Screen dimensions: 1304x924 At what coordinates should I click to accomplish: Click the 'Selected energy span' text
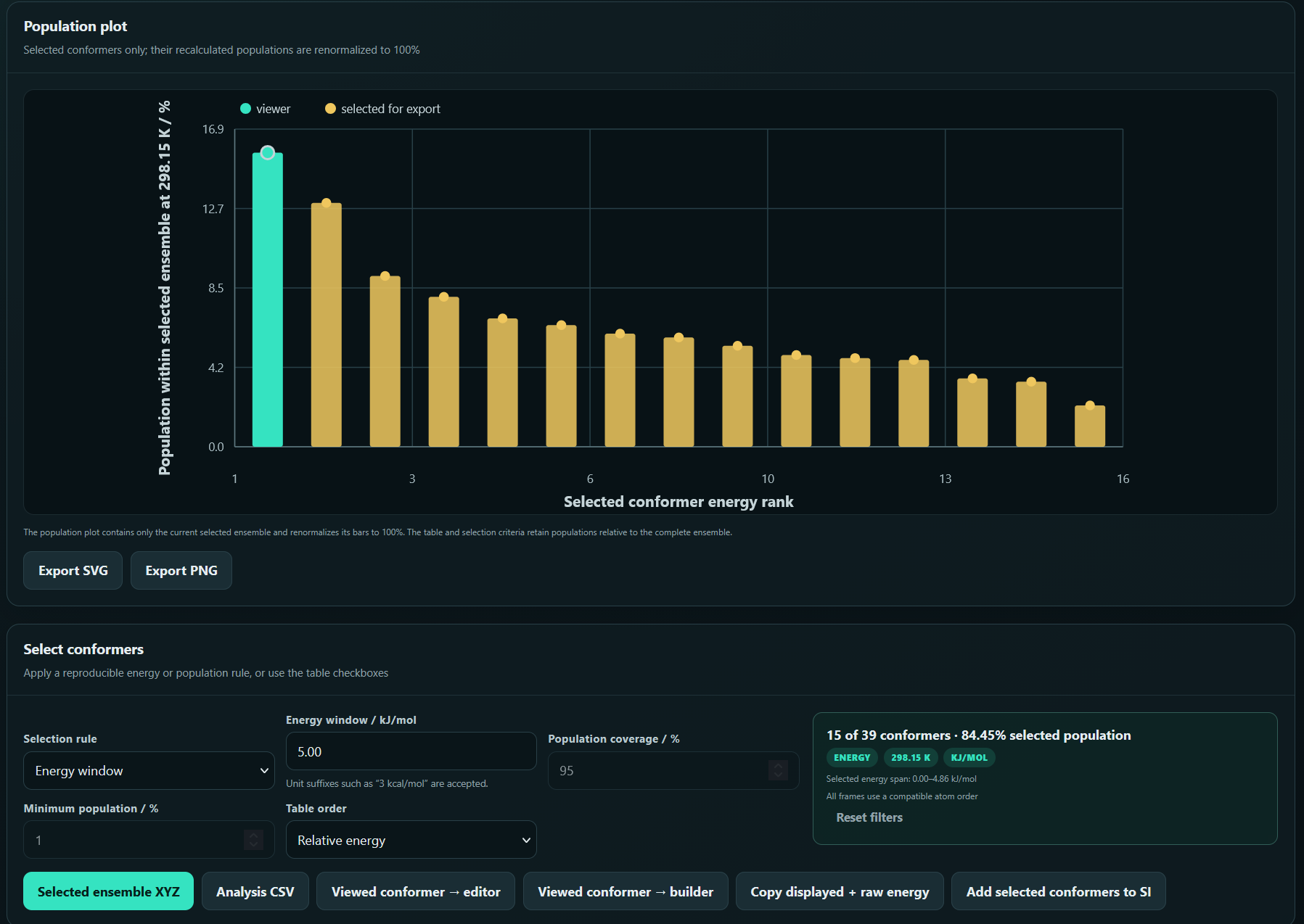(x=901, y=779)
